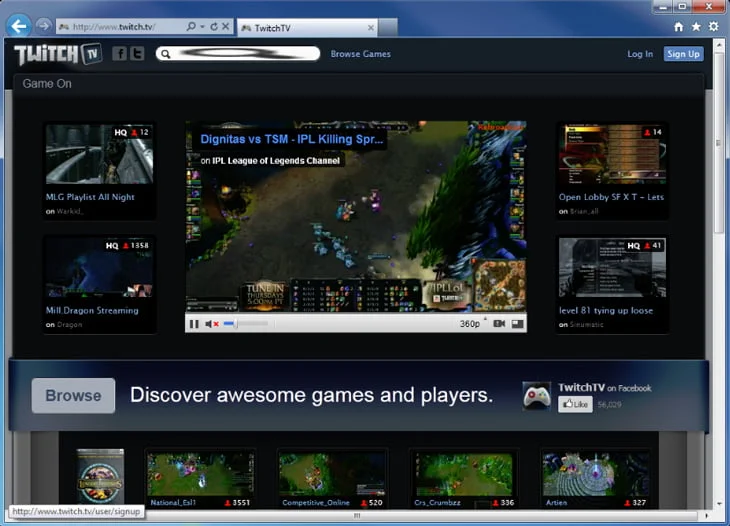This screenshot has width=730, height=526.
Task: Open the IPL League of Legends Channel link
Action: tap(276, 161)
